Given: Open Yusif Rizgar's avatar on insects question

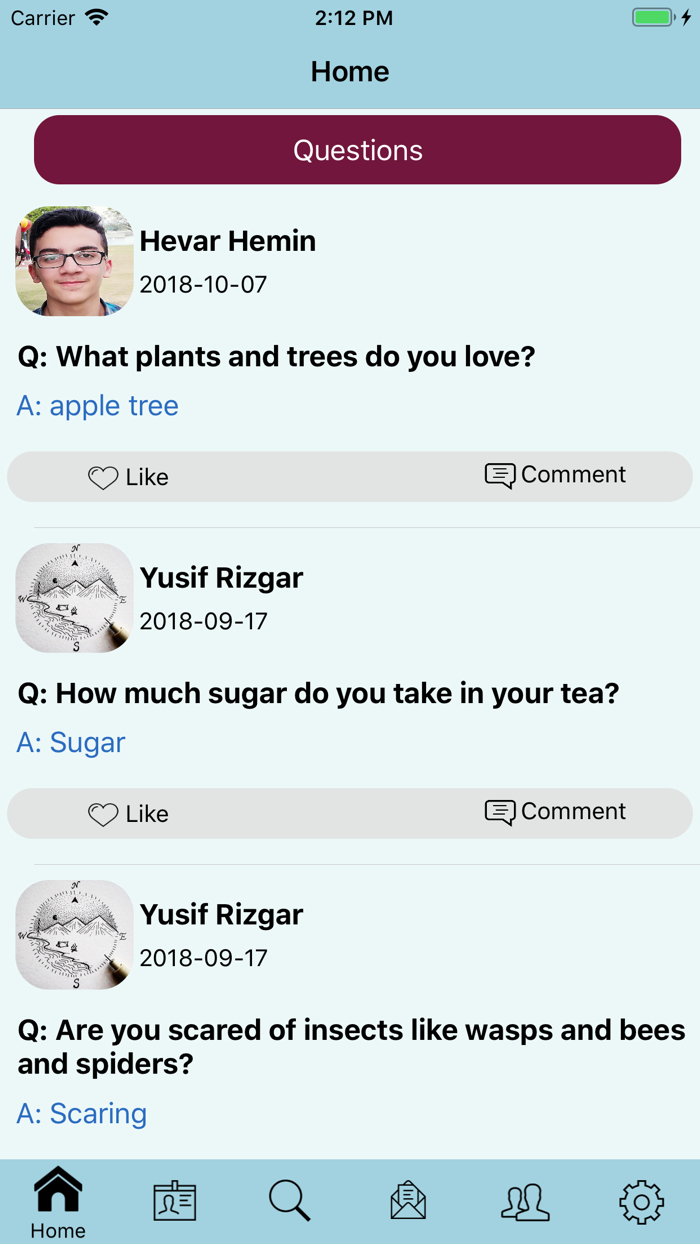Looking at the screenshot, I should [75, 935].
